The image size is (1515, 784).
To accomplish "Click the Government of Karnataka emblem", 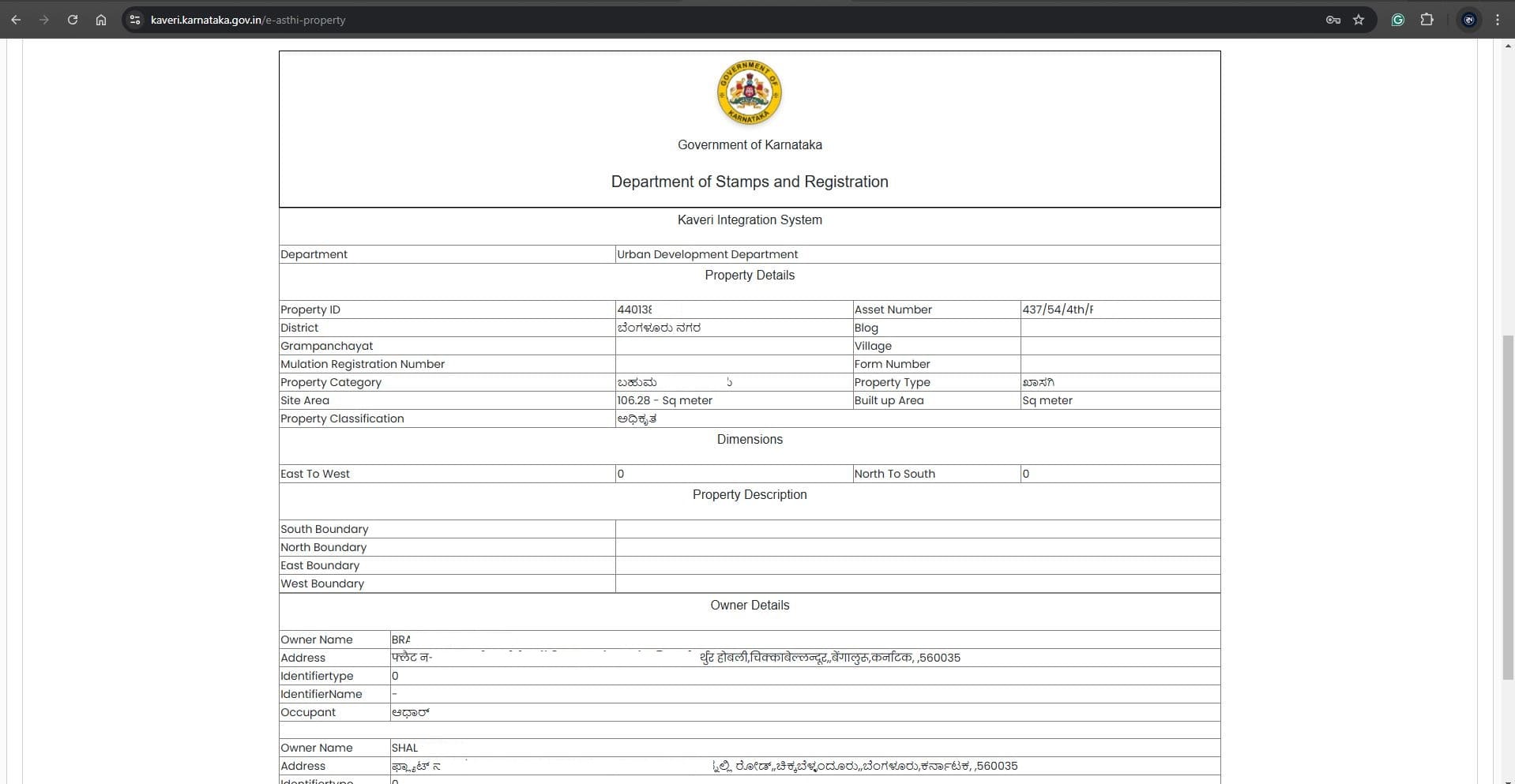I will click(x=749, y=93).
